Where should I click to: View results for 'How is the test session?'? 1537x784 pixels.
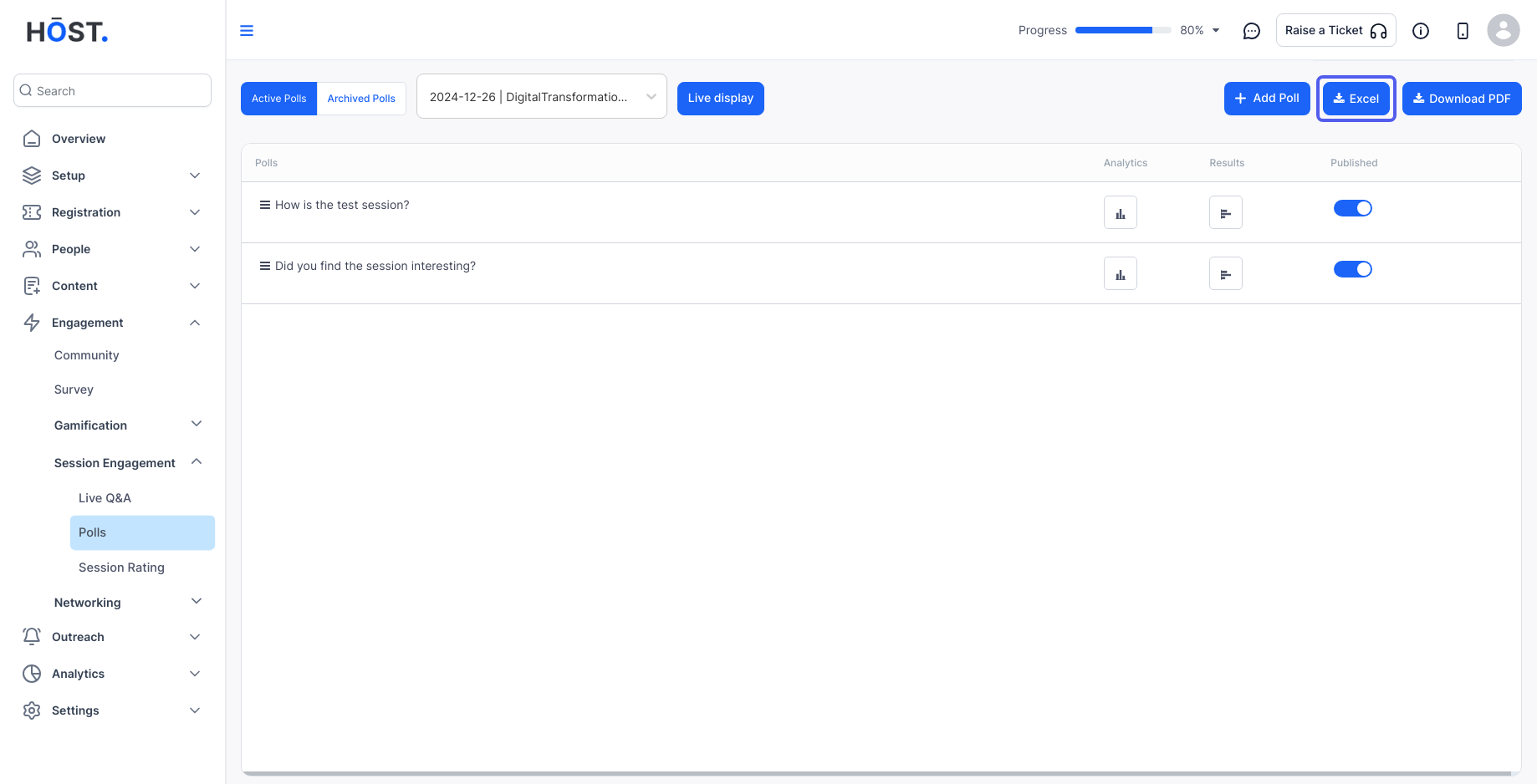click(1225, 212)
